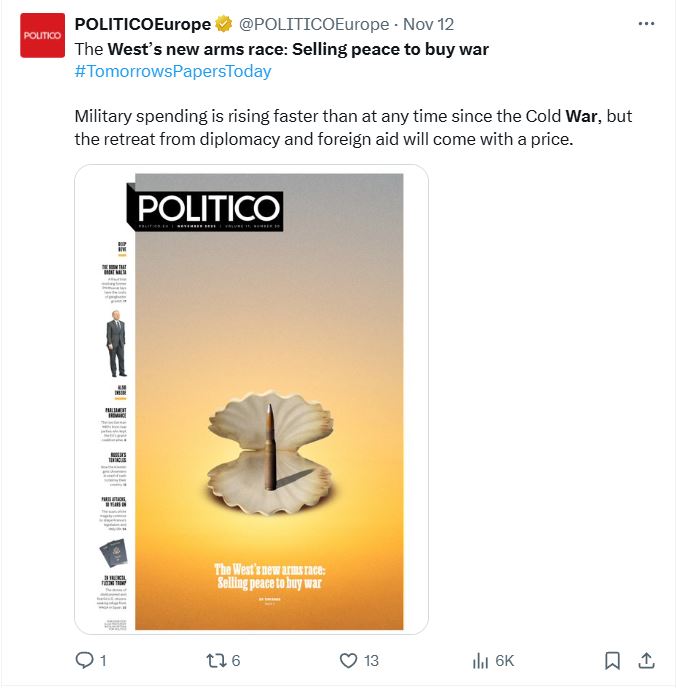Screen dimensions: 677x688
Task: Click the like count number 13
Action: coord(371,660)
